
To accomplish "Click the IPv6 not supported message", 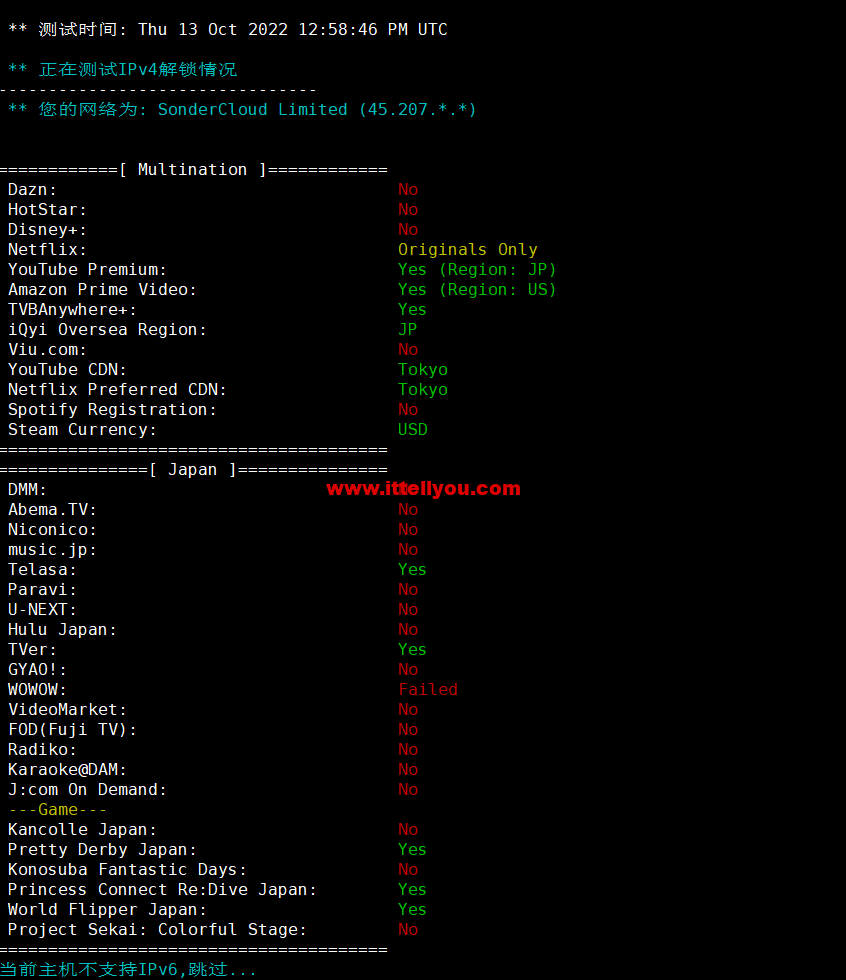I will click(129, 969).
